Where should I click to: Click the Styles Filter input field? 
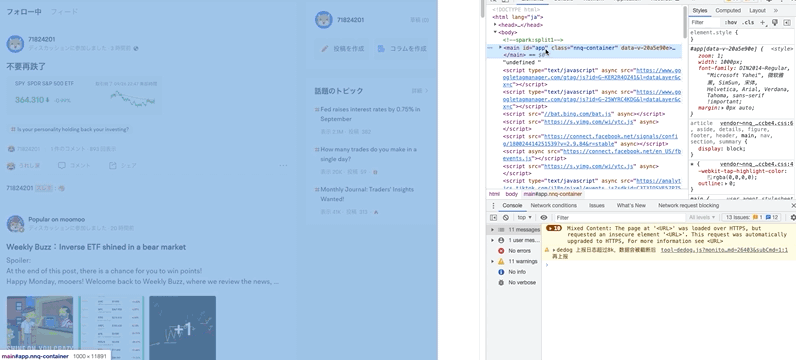click(x=705, y=22)
